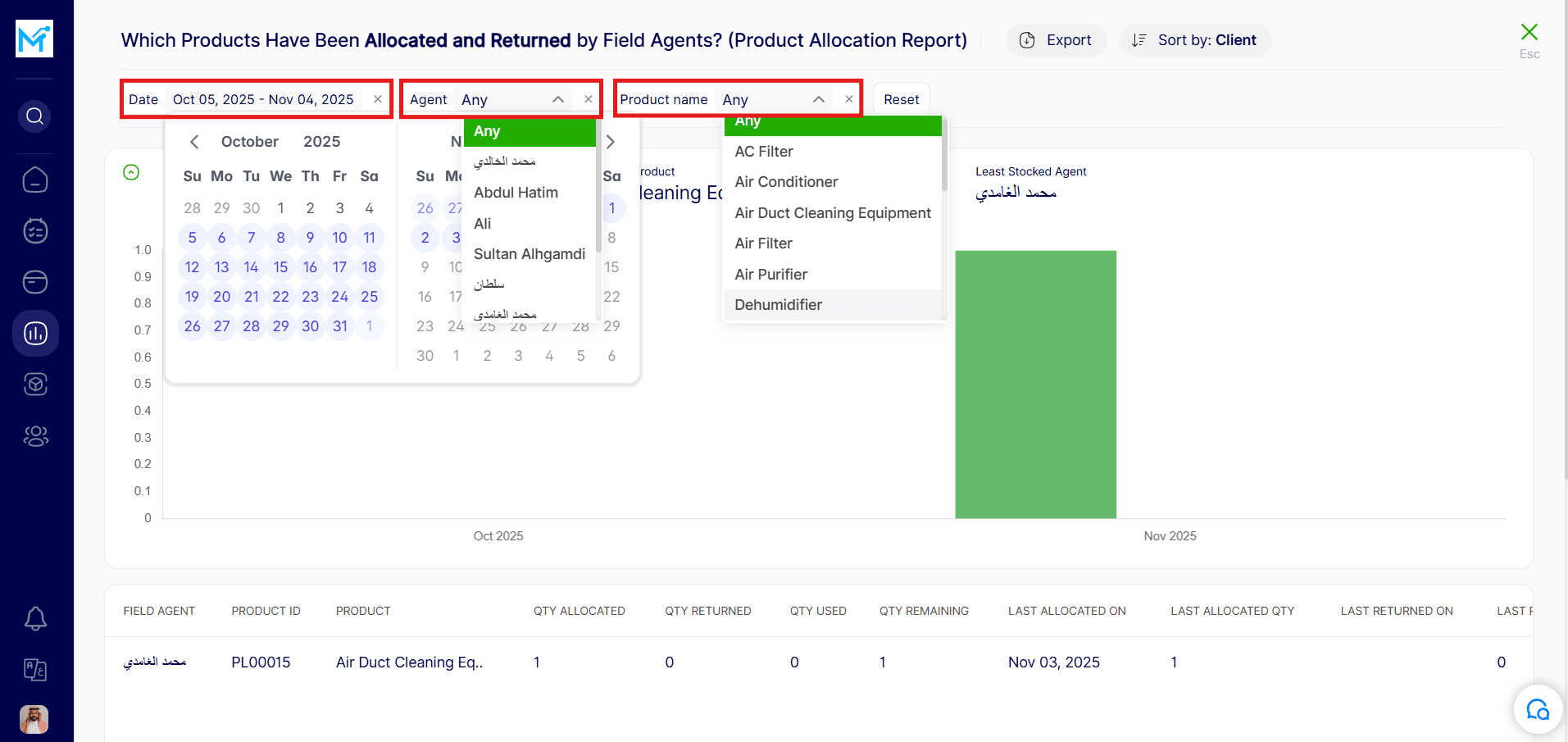Viewport: 1568px width, 742px height.
Task: Click the Reset filters button
Action: pyautogui.click(x=901, y=99)
